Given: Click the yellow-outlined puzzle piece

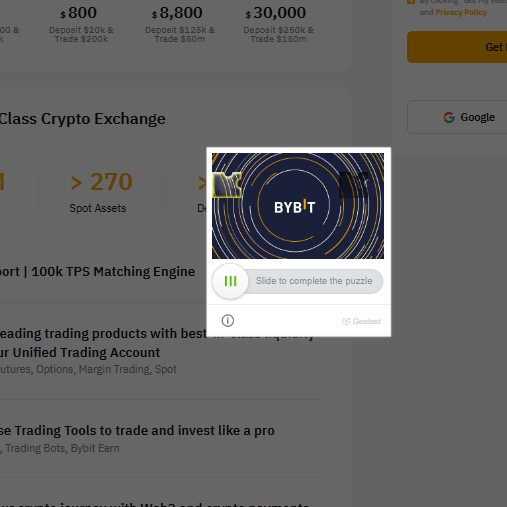Looking at the screenshot, I should (x=227, y=185).
